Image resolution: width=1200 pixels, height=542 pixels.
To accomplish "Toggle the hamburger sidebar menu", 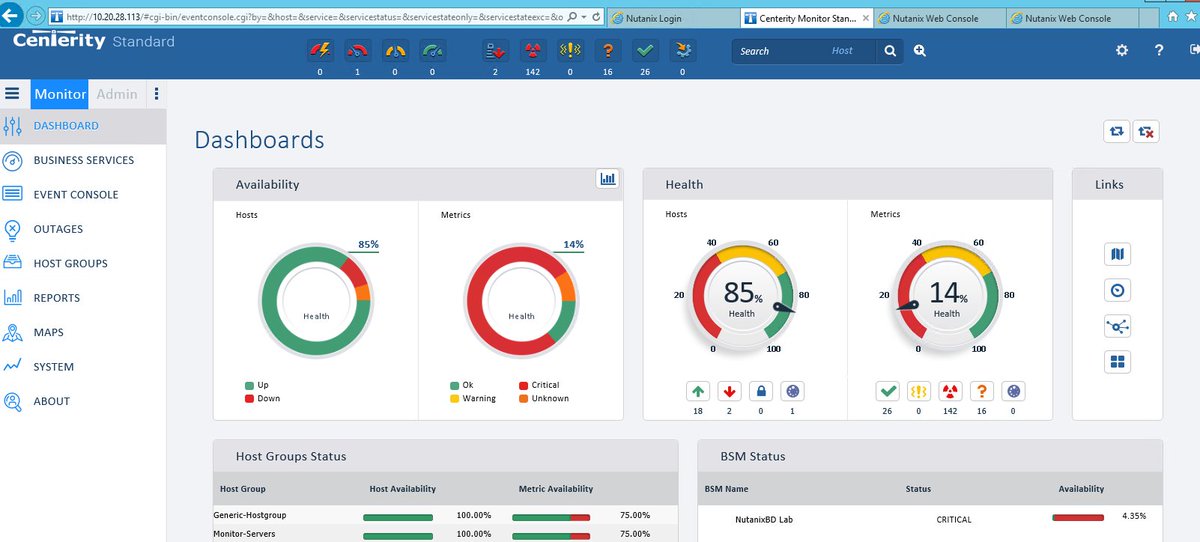I will [13, 94].
